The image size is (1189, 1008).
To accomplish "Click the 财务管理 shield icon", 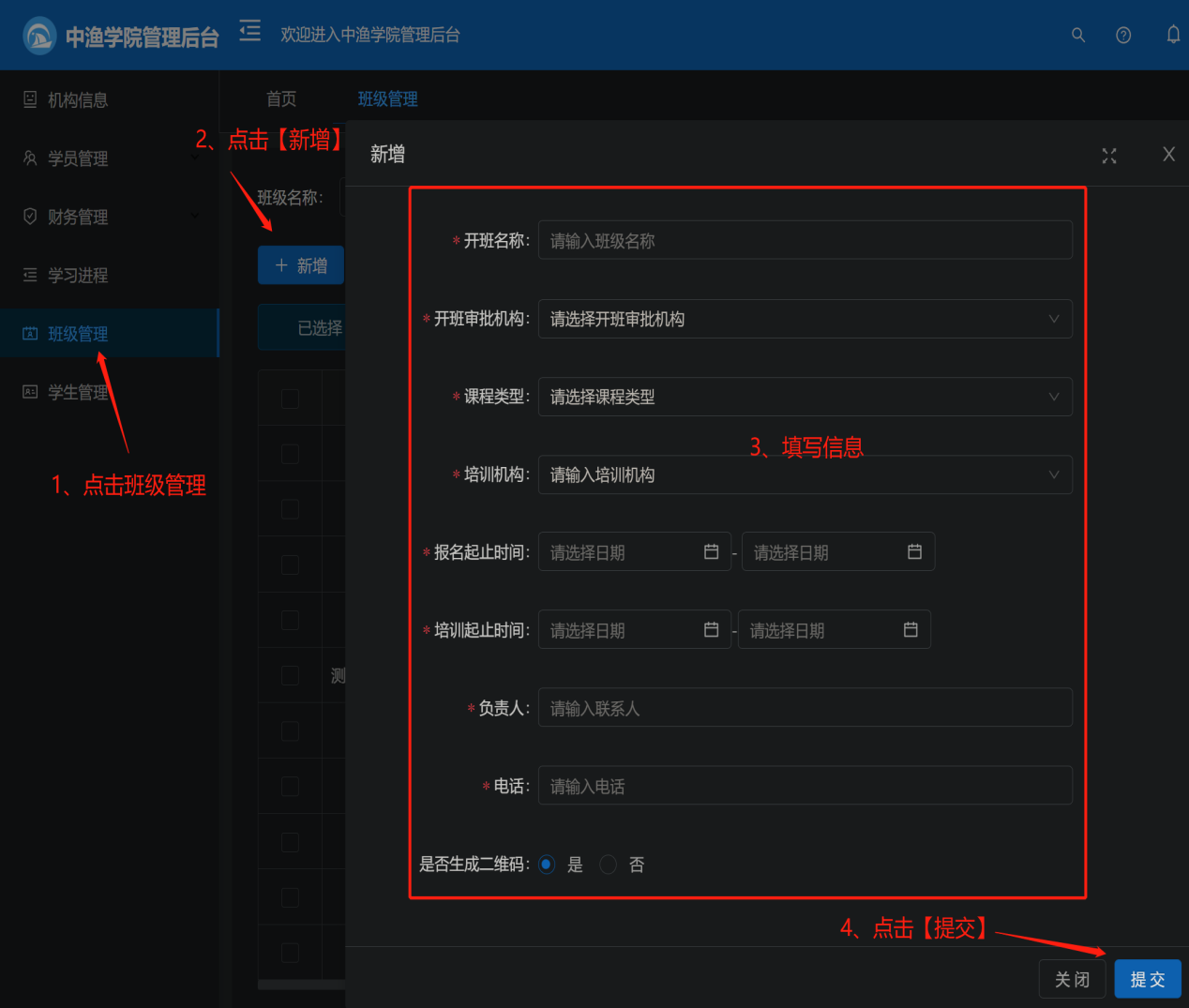I will 30,217.
